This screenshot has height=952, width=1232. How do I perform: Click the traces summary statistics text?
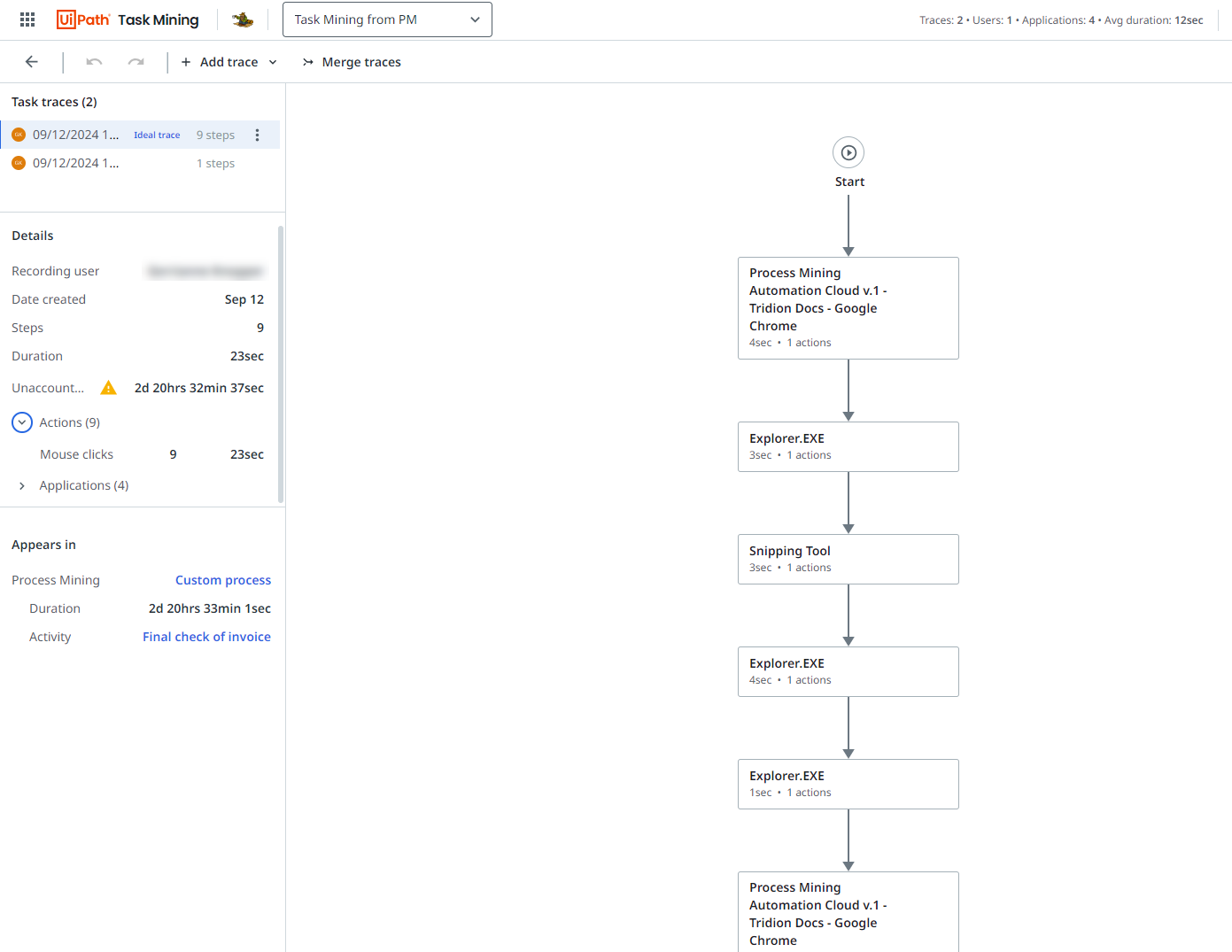[1061, 20]
